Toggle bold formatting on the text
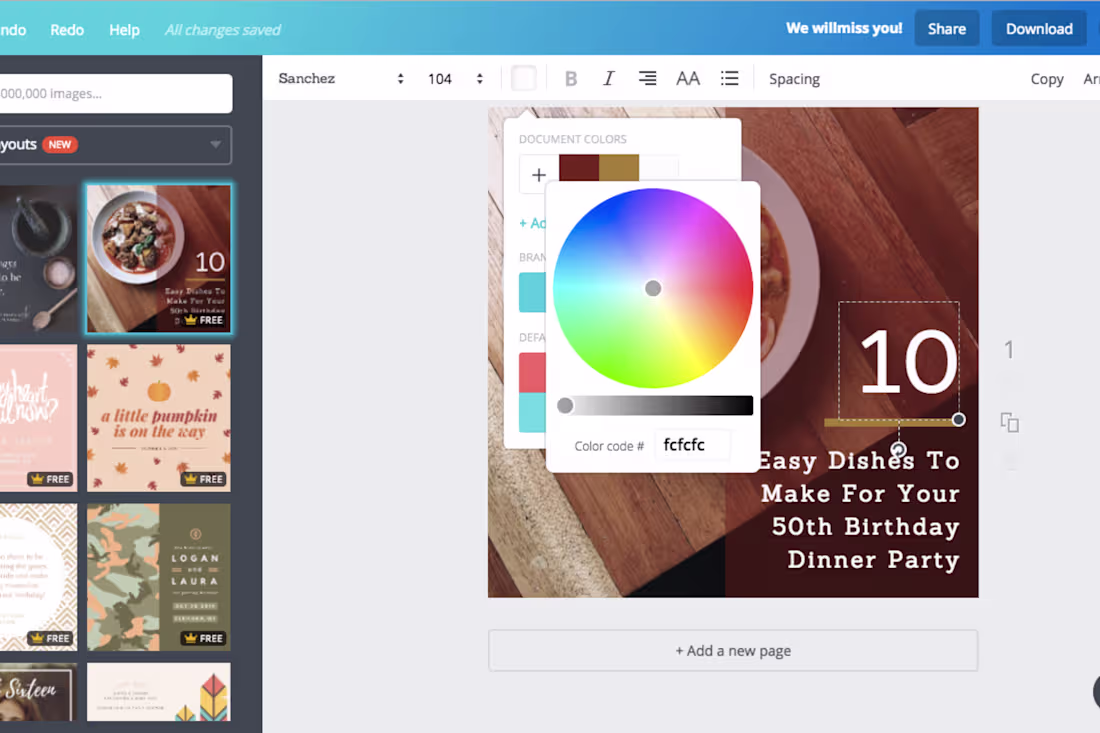1100x733 pixels. coord(571,78)
